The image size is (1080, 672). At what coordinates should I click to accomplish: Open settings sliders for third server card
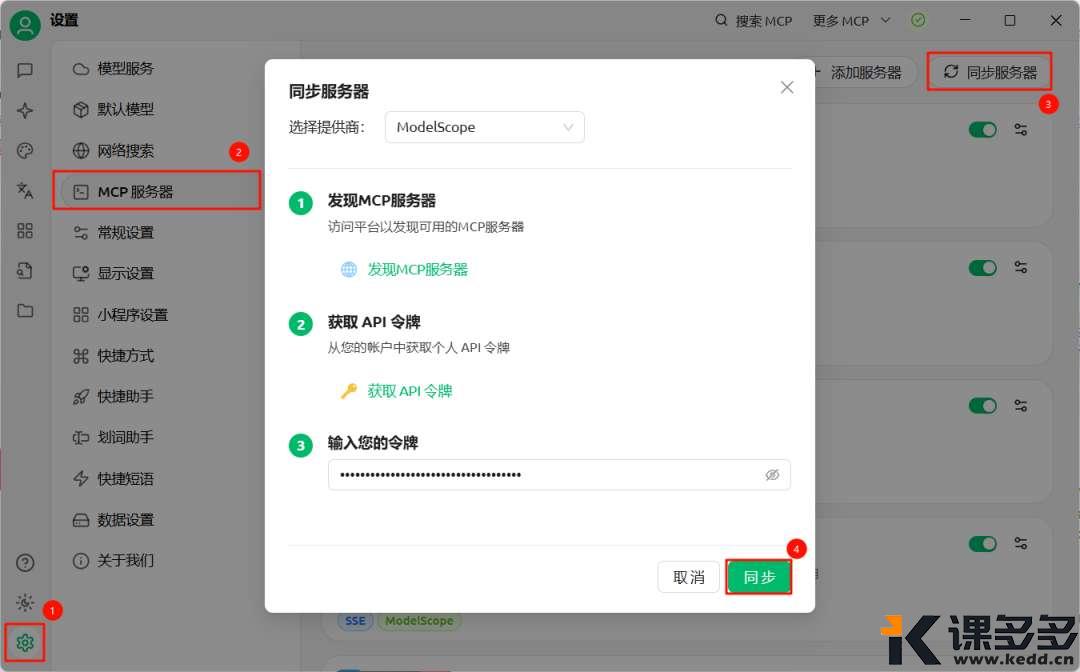(1021, 406)
